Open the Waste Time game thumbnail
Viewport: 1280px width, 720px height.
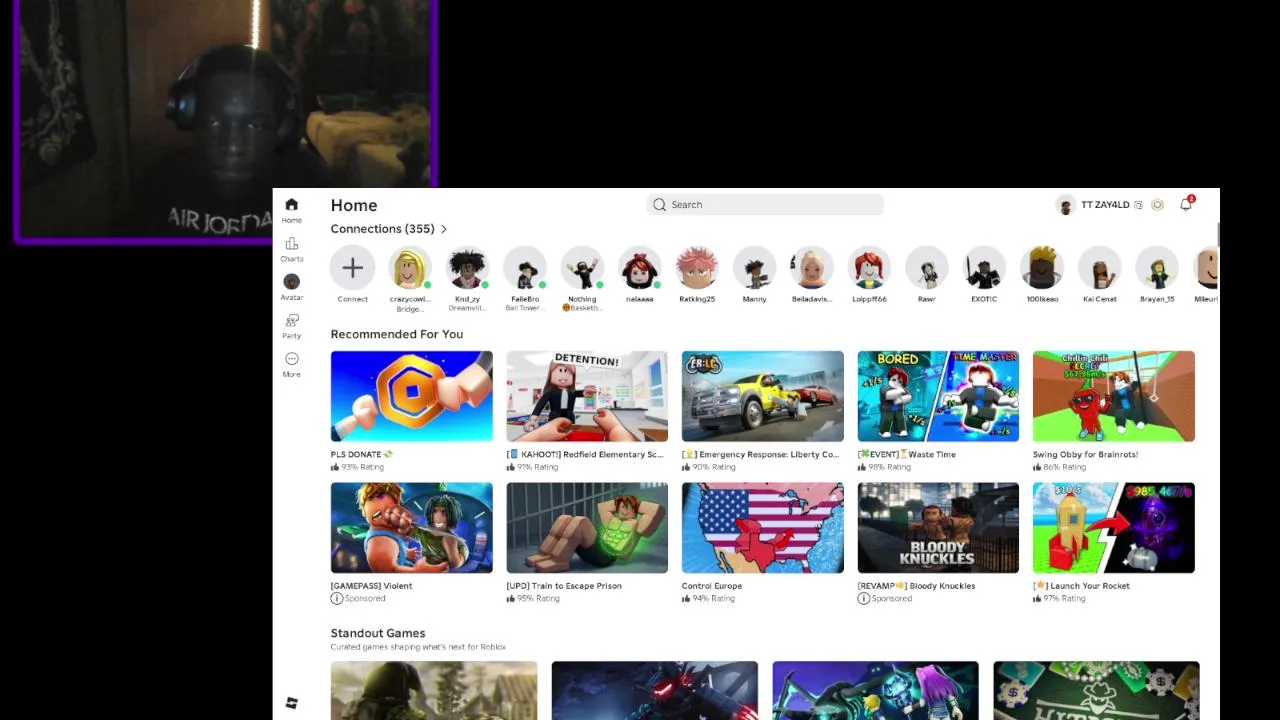[x=938, y=396]
